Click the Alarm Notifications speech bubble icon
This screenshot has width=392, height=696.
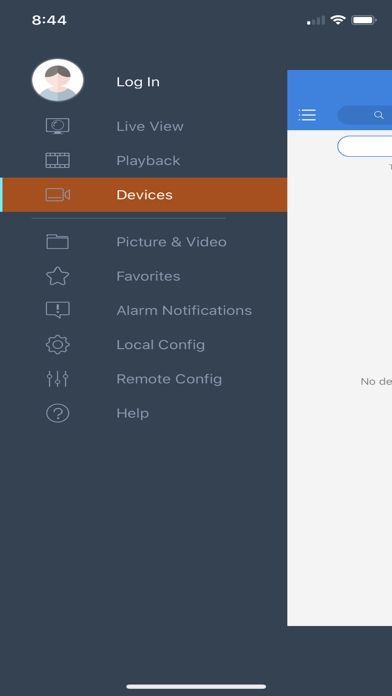(58, 310)
